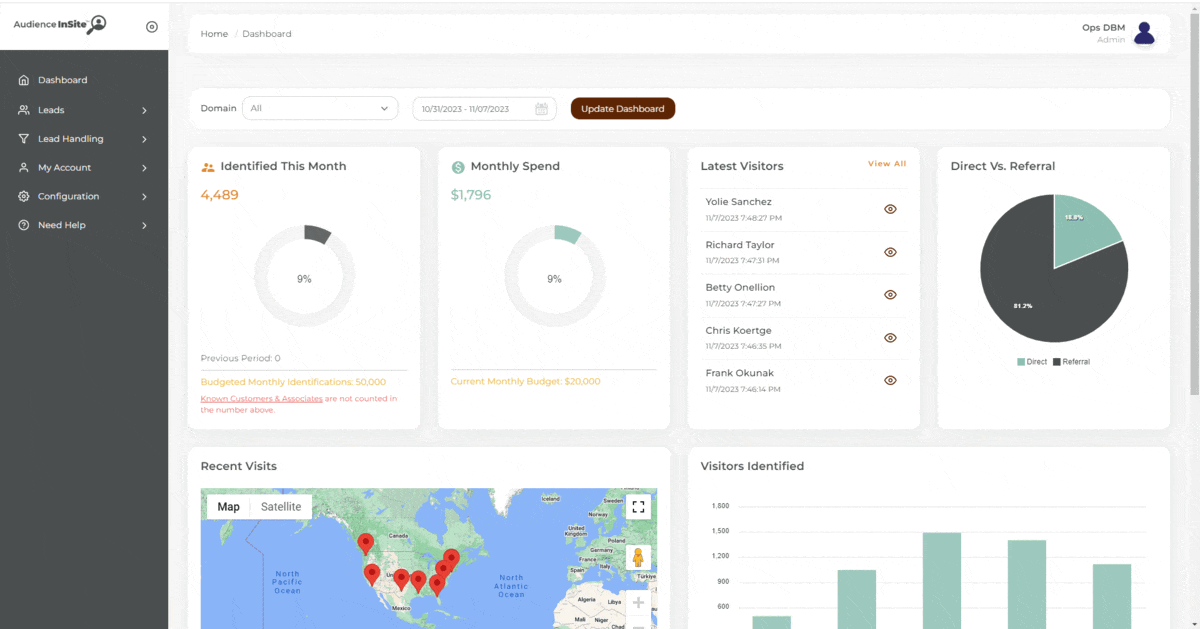The width and height of the screenshot is (1200, 629).
Task: Switch map to Satellite view
Action: pos(281,507)
